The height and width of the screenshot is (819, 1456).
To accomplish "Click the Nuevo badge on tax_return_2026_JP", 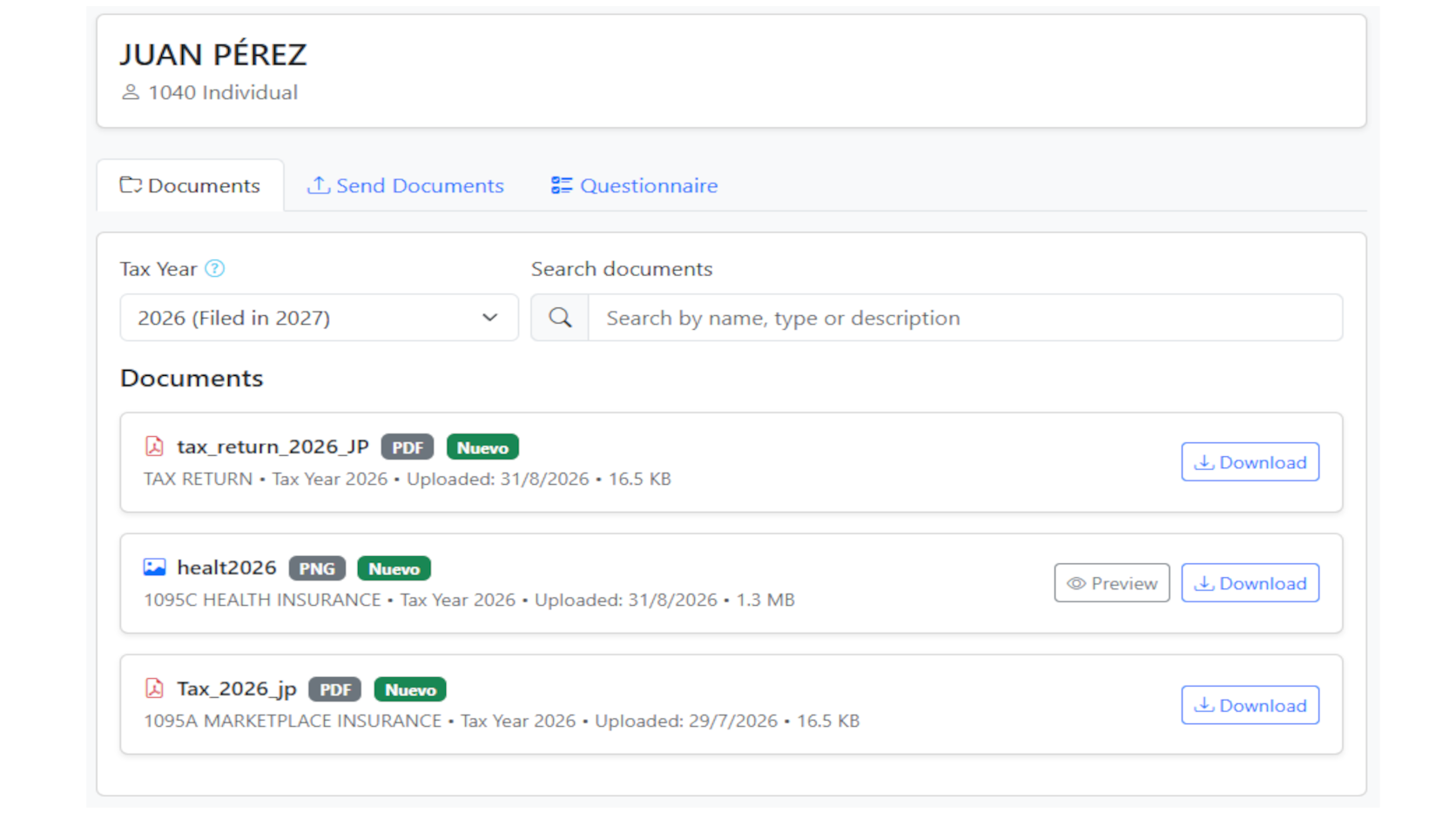I will pyautogui.click(x=482, y=447).
